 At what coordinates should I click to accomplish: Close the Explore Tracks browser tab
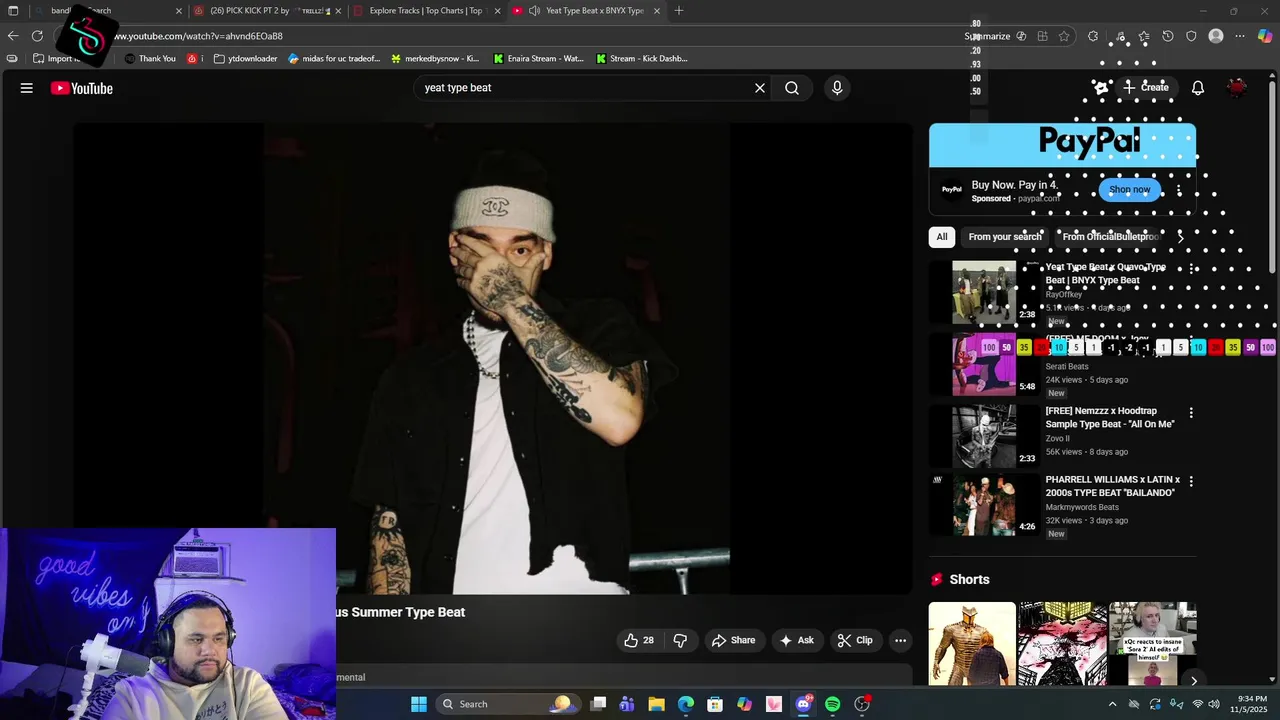(497, 11)
